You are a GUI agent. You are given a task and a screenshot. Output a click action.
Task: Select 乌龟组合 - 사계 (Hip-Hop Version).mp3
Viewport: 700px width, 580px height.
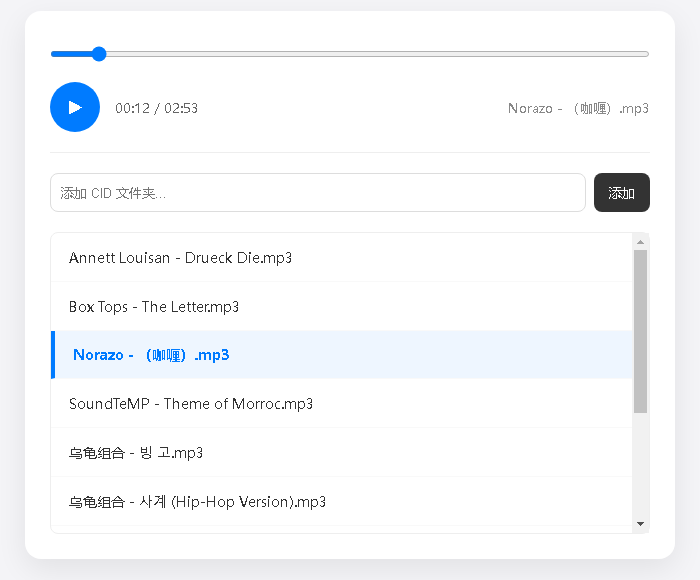coord(197,502)
